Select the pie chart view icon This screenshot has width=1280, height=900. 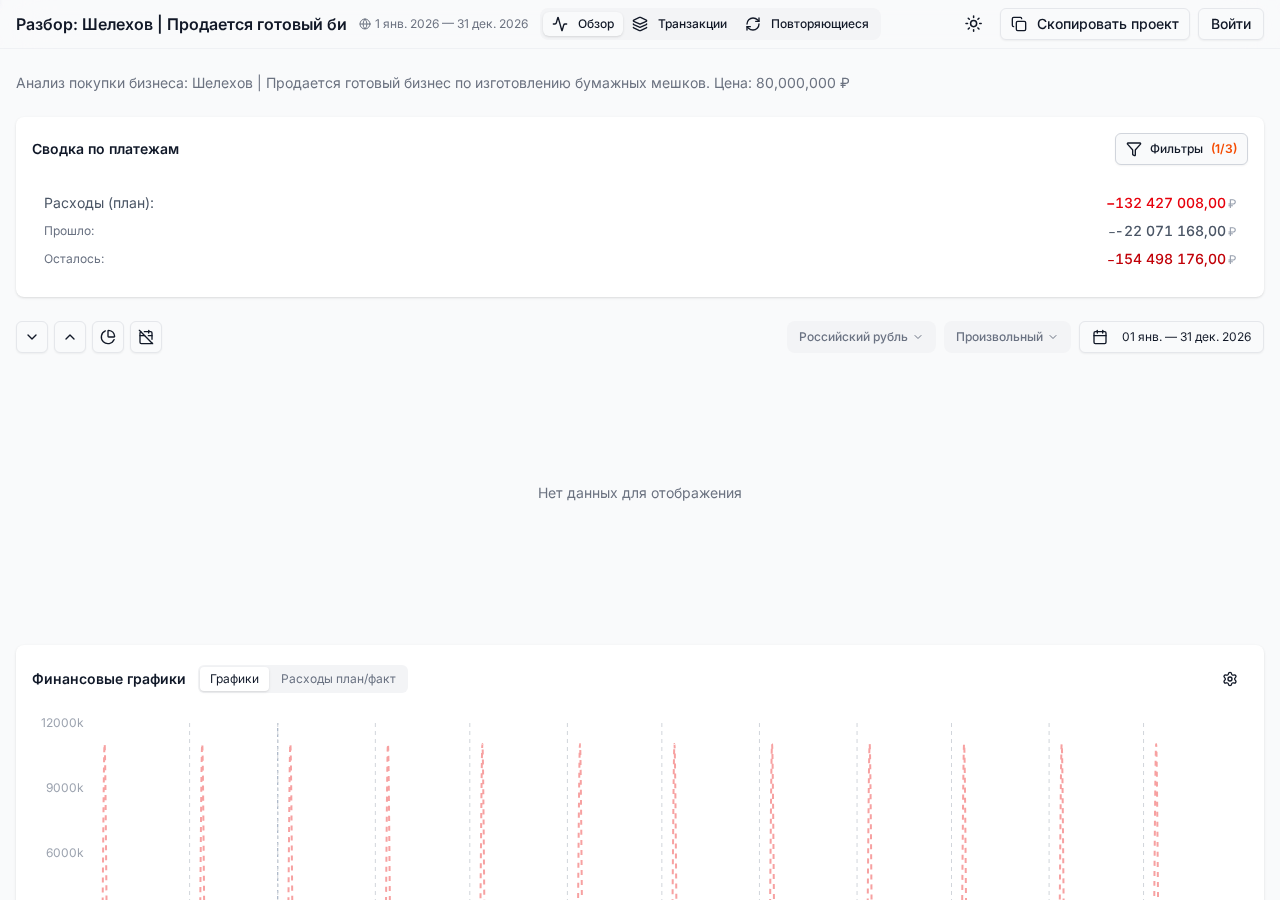tap(107, 337)
